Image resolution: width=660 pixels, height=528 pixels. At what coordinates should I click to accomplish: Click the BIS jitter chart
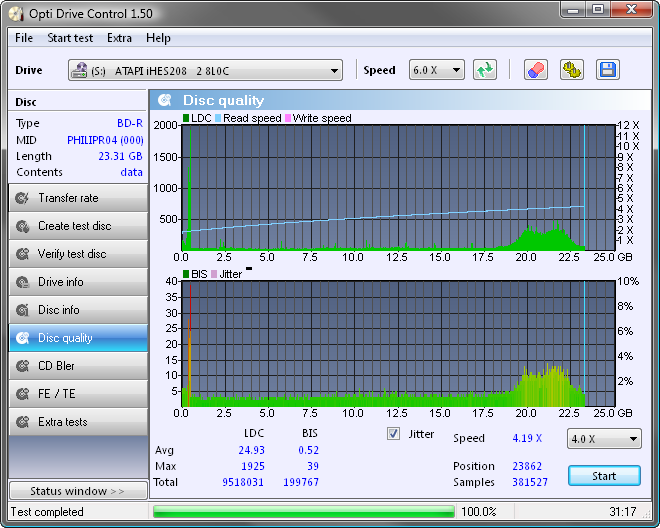click(x=398, y=344)
